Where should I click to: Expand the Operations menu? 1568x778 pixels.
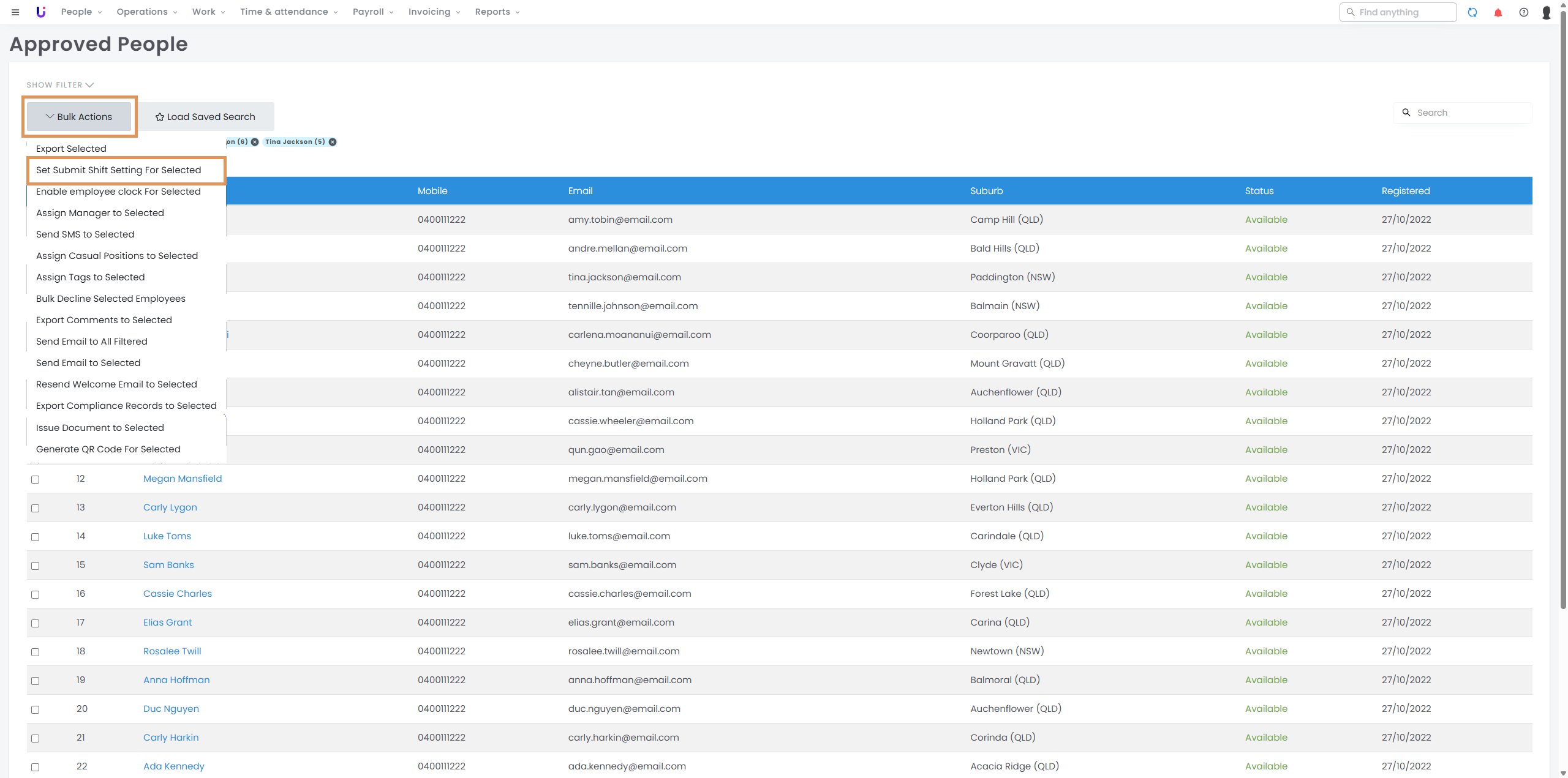point(146,12)
